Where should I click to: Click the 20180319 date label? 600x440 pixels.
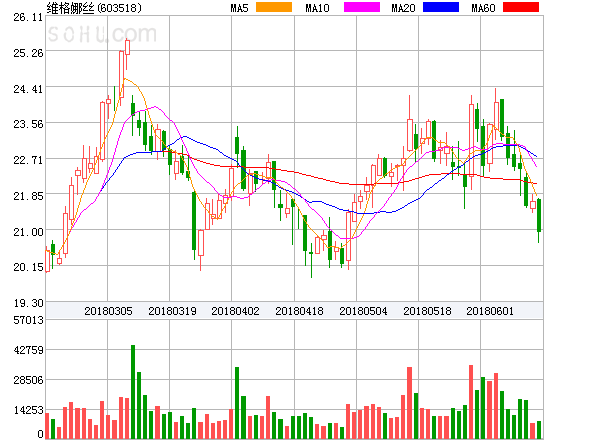[172, 311]
